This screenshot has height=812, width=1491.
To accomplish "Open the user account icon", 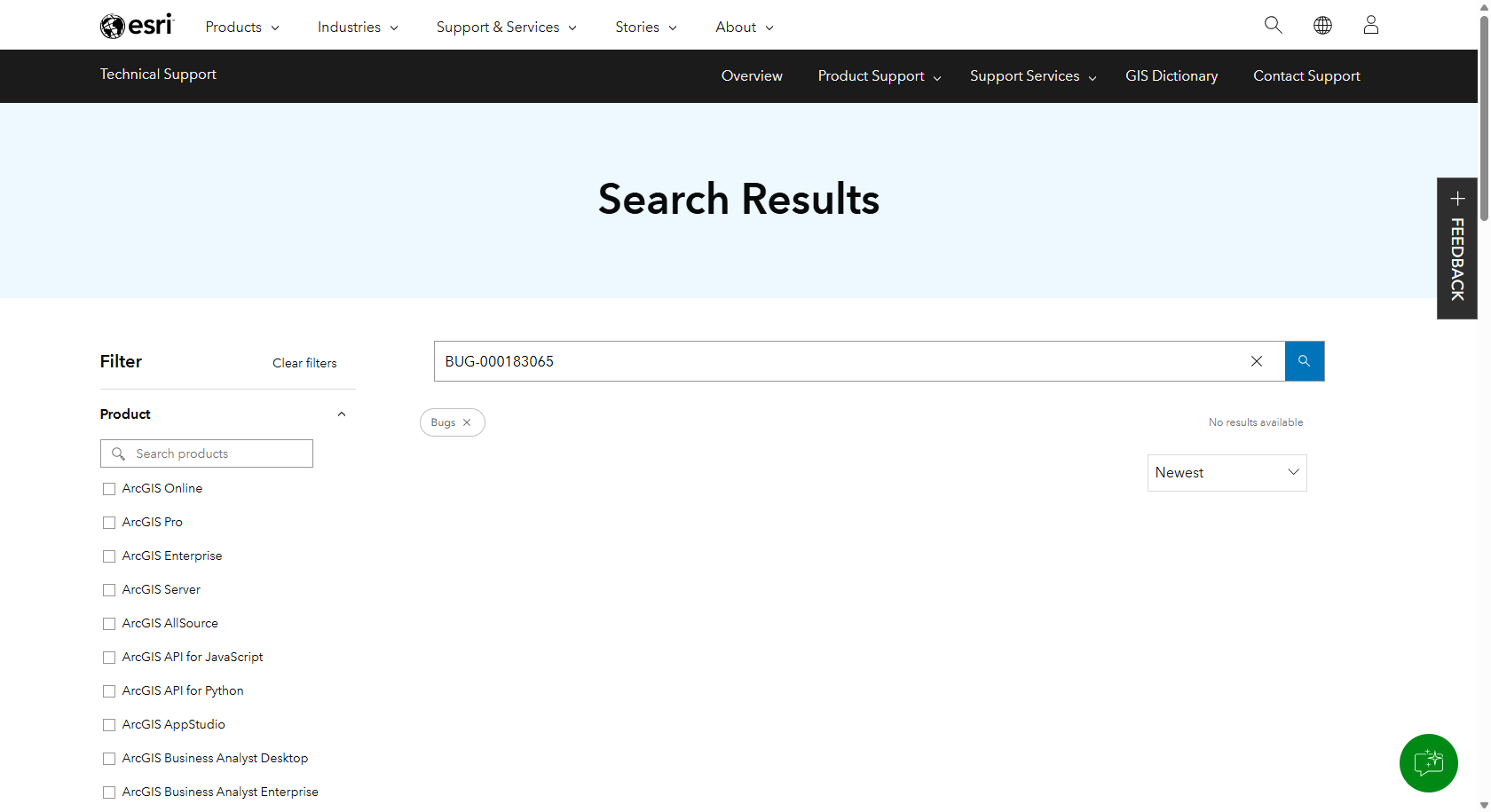I will pos(1371,25).
